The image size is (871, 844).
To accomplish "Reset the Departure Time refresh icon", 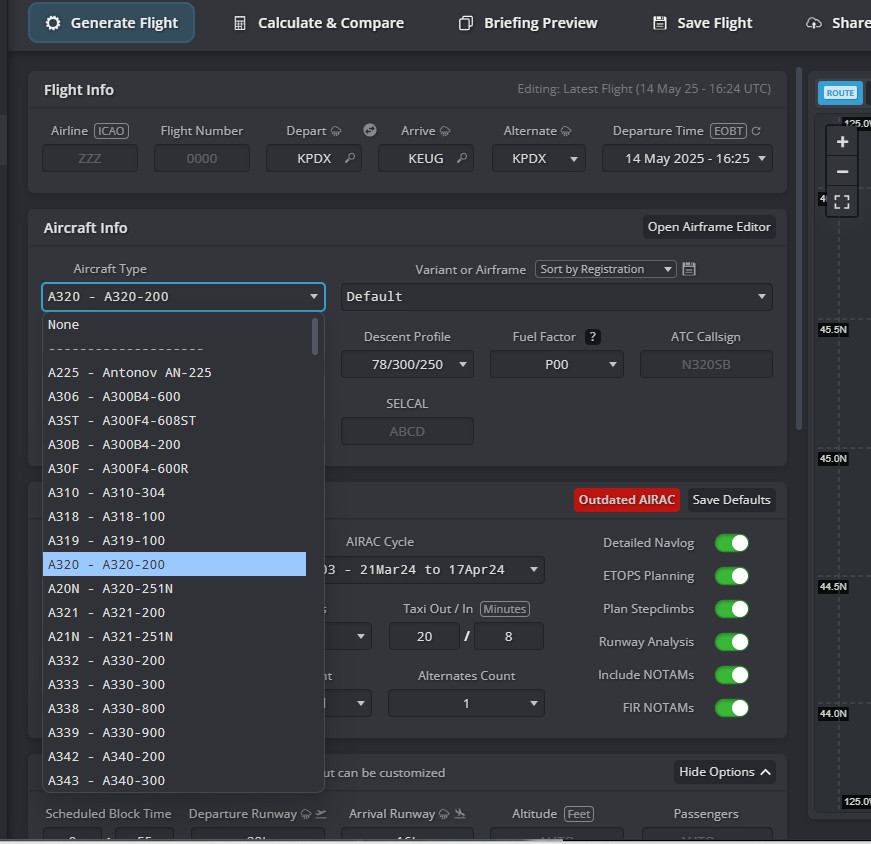I will (756, 131).
